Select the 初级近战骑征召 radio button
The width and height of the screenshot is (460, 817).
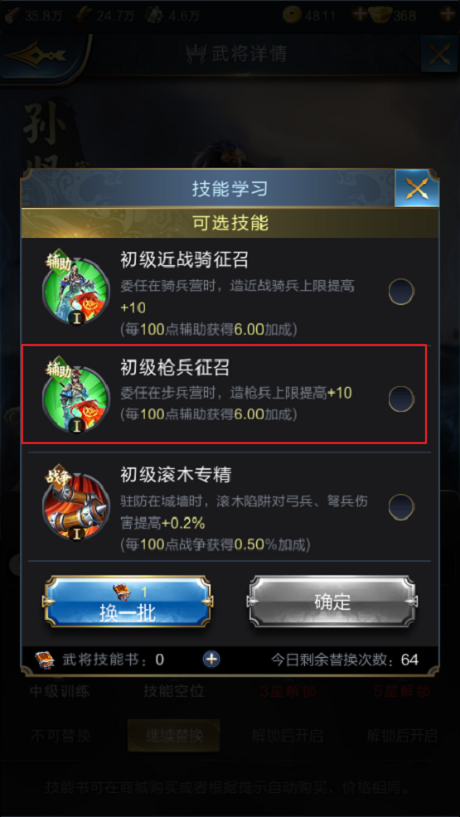[401, 292]
